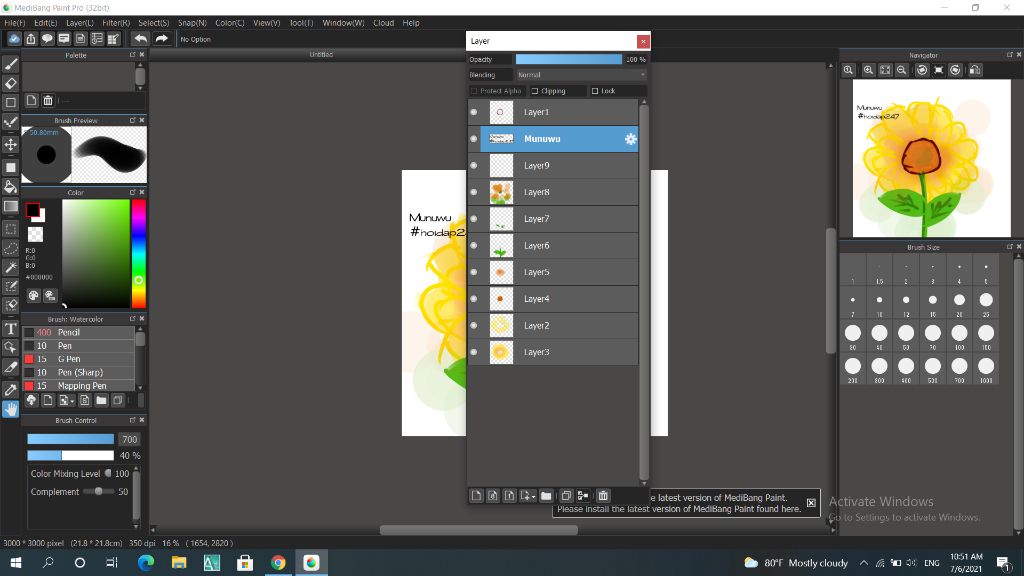Viewport: 1024px width, 576px height.
Task: Choose the Text tool
Action: tap(10, 328)
